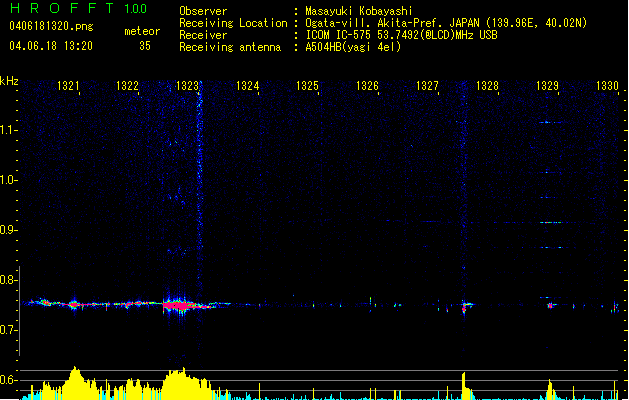Click the 1323 time marker
The width and height of the screenshot is (629, 400).
pos(187,86)
